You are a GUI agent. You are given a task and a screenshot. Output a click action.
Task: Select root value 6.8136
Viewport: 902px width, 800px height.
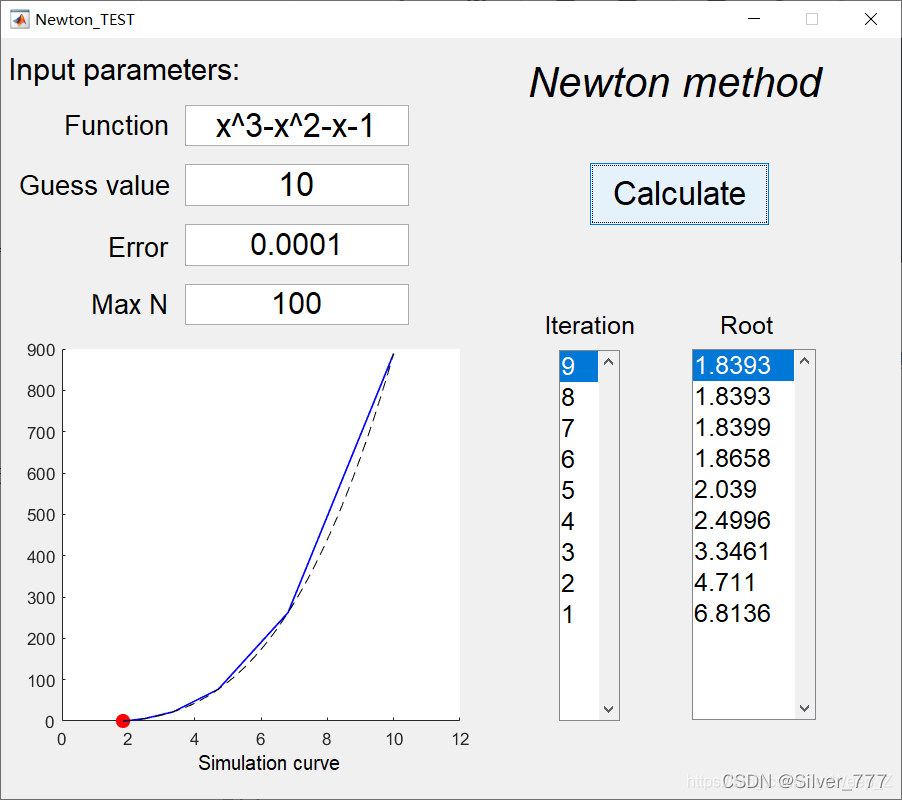pyautogui.click(x=743, y=614)
